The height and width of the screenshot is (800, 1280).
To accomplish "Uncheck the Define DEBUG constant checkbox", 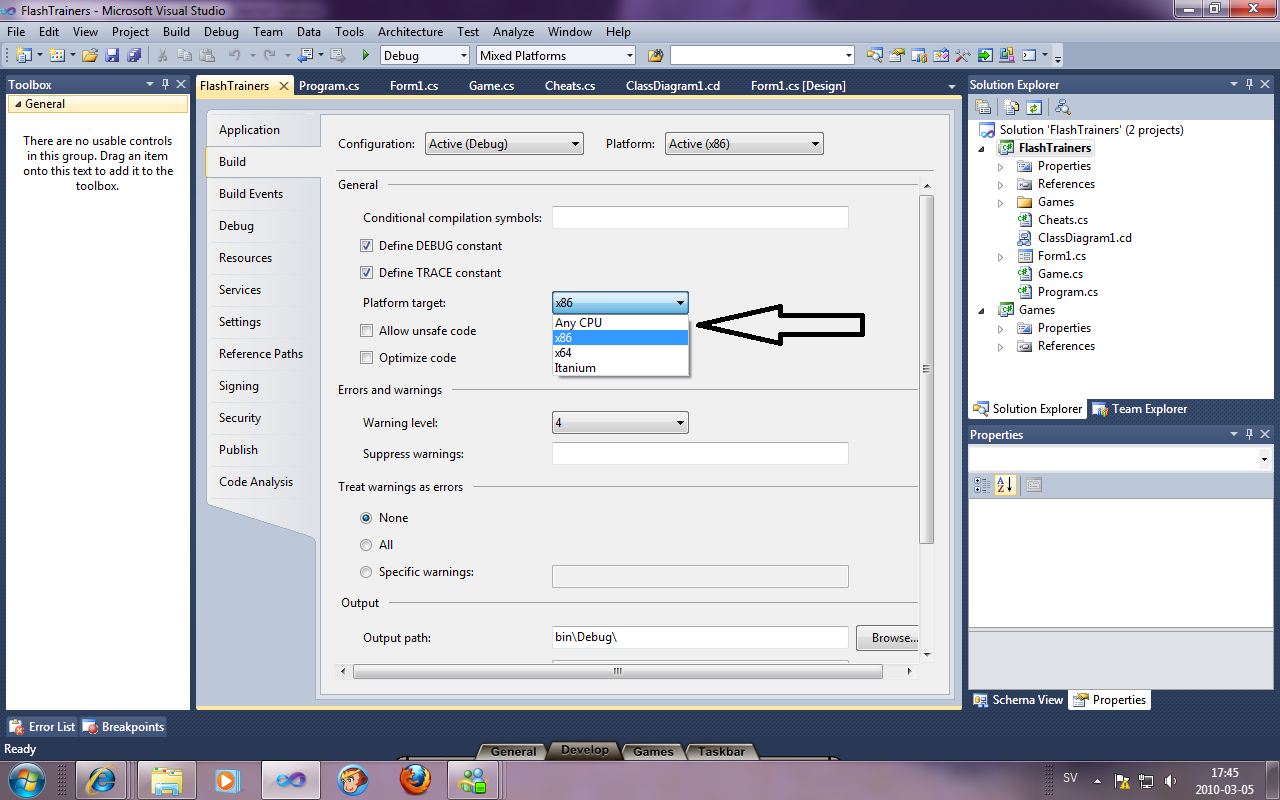I will pos(366,246).
